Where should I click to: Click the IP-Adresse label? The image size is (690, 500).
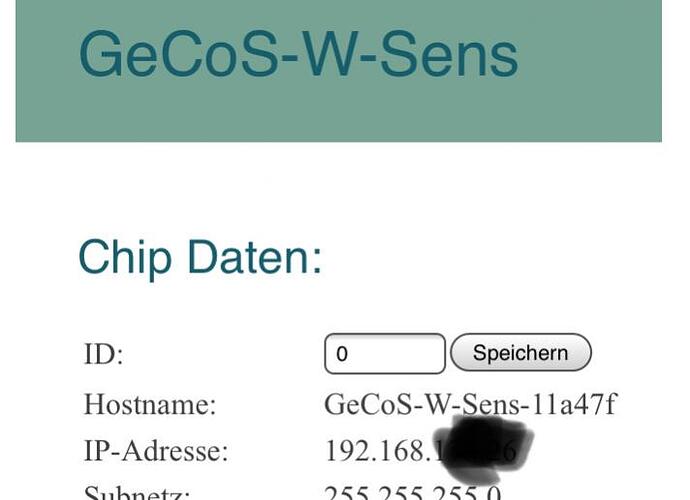coord(156,451)
